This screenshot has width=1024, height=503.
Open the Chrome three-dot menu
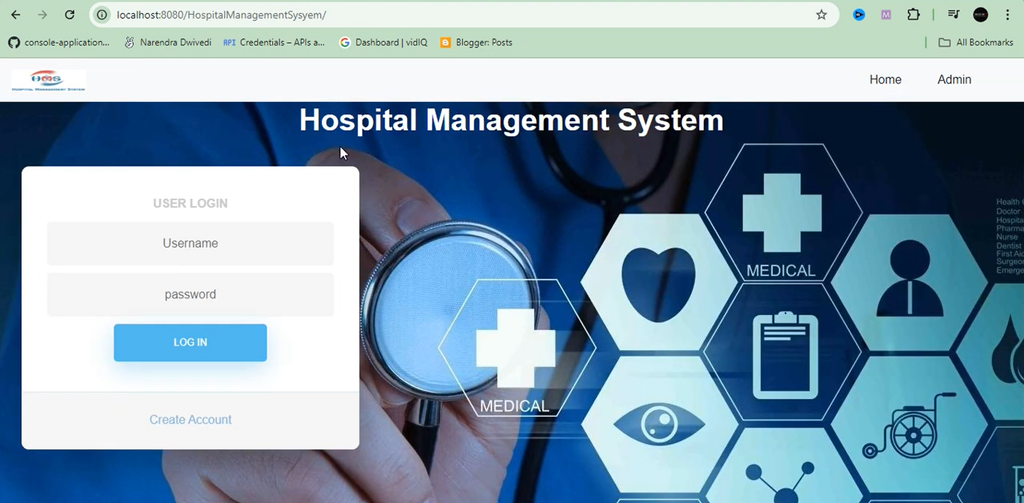coord(1007,14)
